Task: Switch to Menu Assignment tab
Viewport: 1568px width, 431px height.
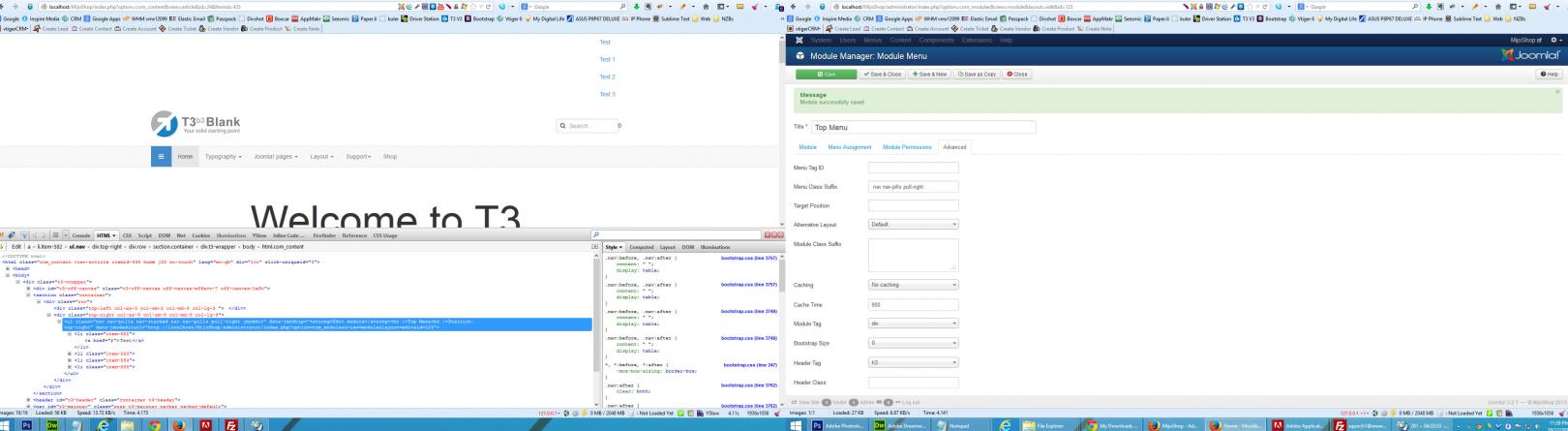Action: [850, 147]
